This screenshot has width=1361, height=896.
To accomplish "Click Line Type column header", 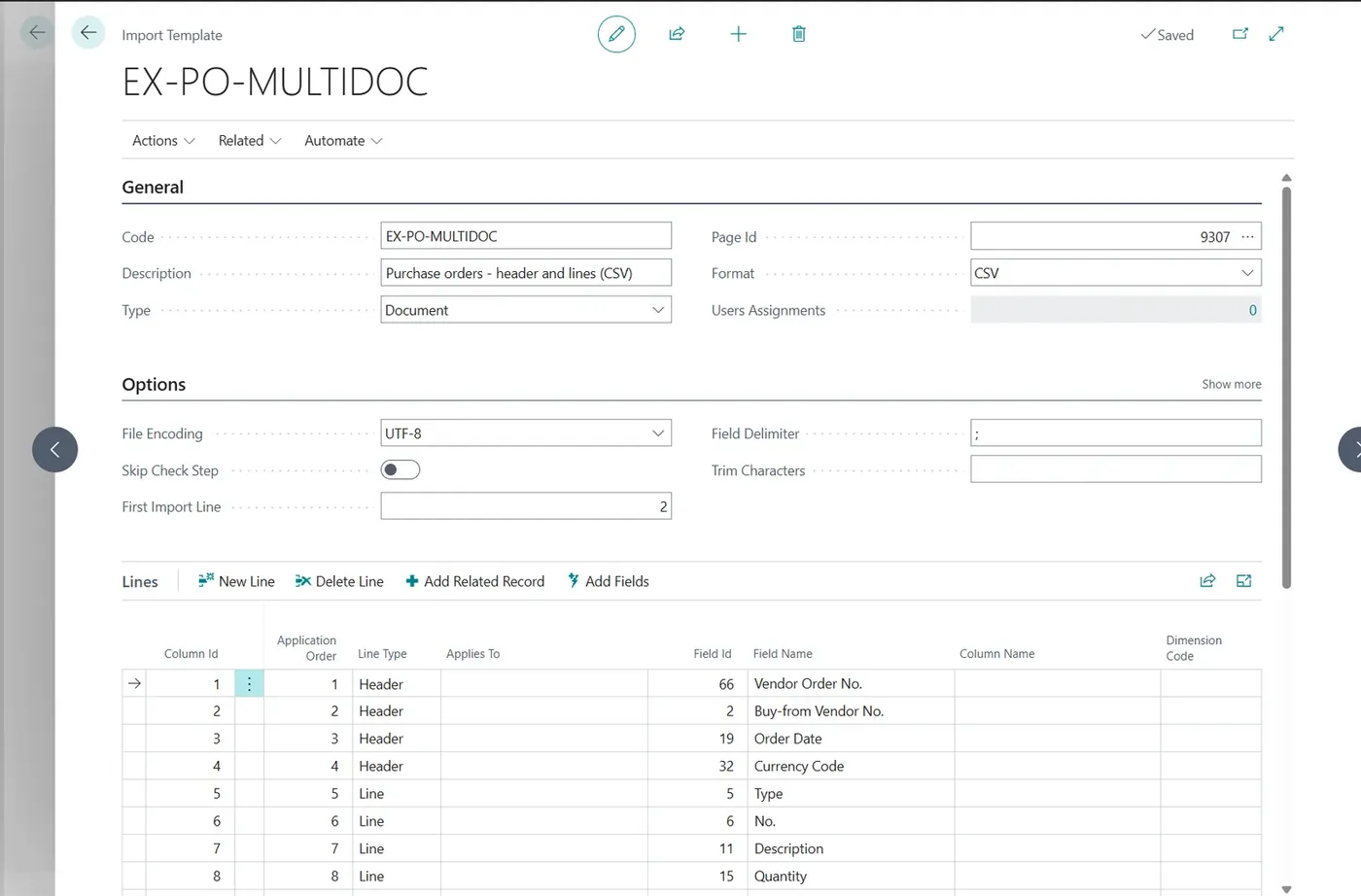I will tap(382, 654).
